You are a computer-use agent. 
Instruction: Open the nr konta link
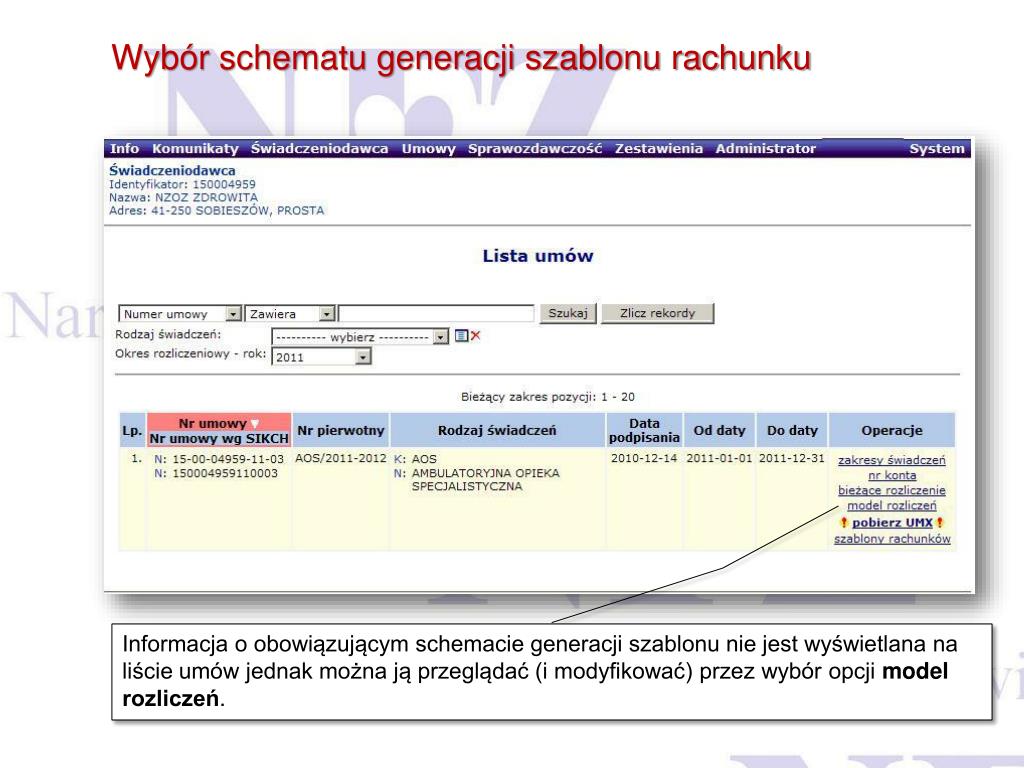click(x=892, y=475)
